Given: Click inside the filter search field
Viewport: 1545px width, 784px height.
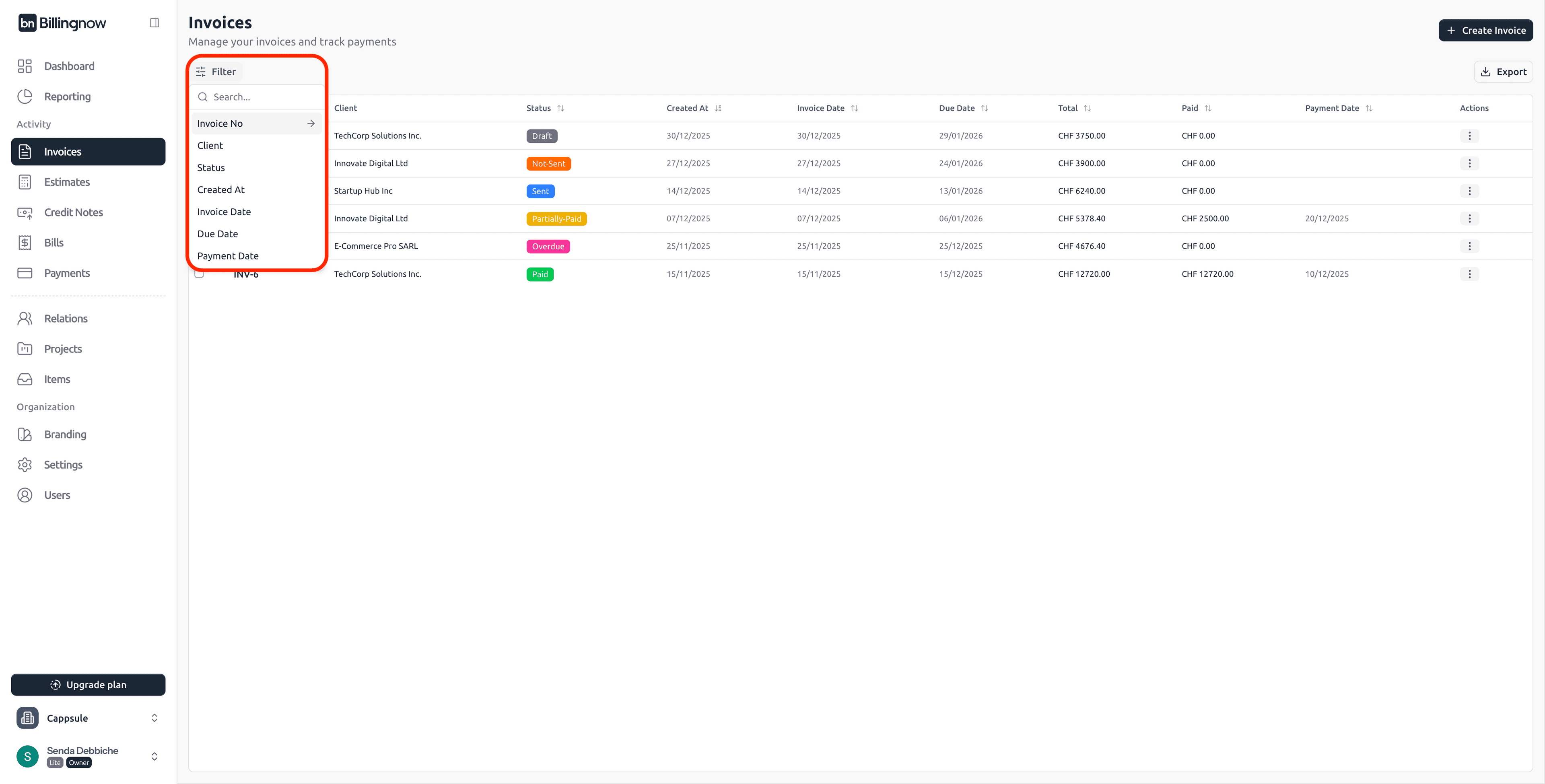Looking at the screenshot, I should [257, 97].
